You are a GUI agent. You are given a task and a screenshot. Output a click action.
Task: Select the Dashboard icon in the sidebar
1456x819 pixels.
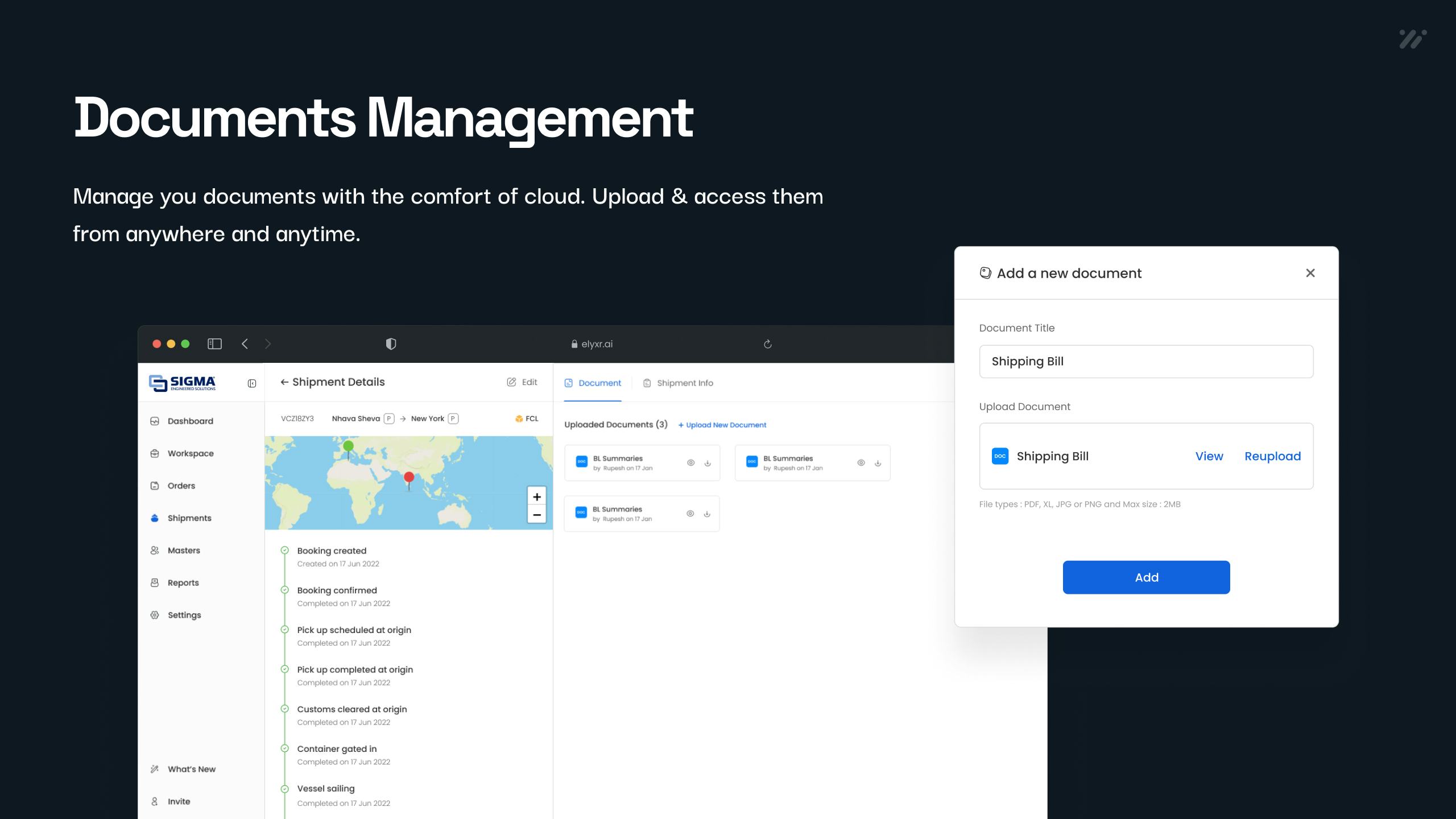tap(155, 421)
